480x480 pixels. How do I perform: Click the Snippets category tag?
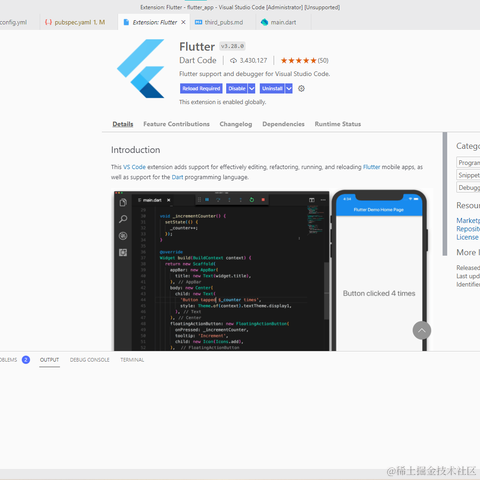click(468, 175)
